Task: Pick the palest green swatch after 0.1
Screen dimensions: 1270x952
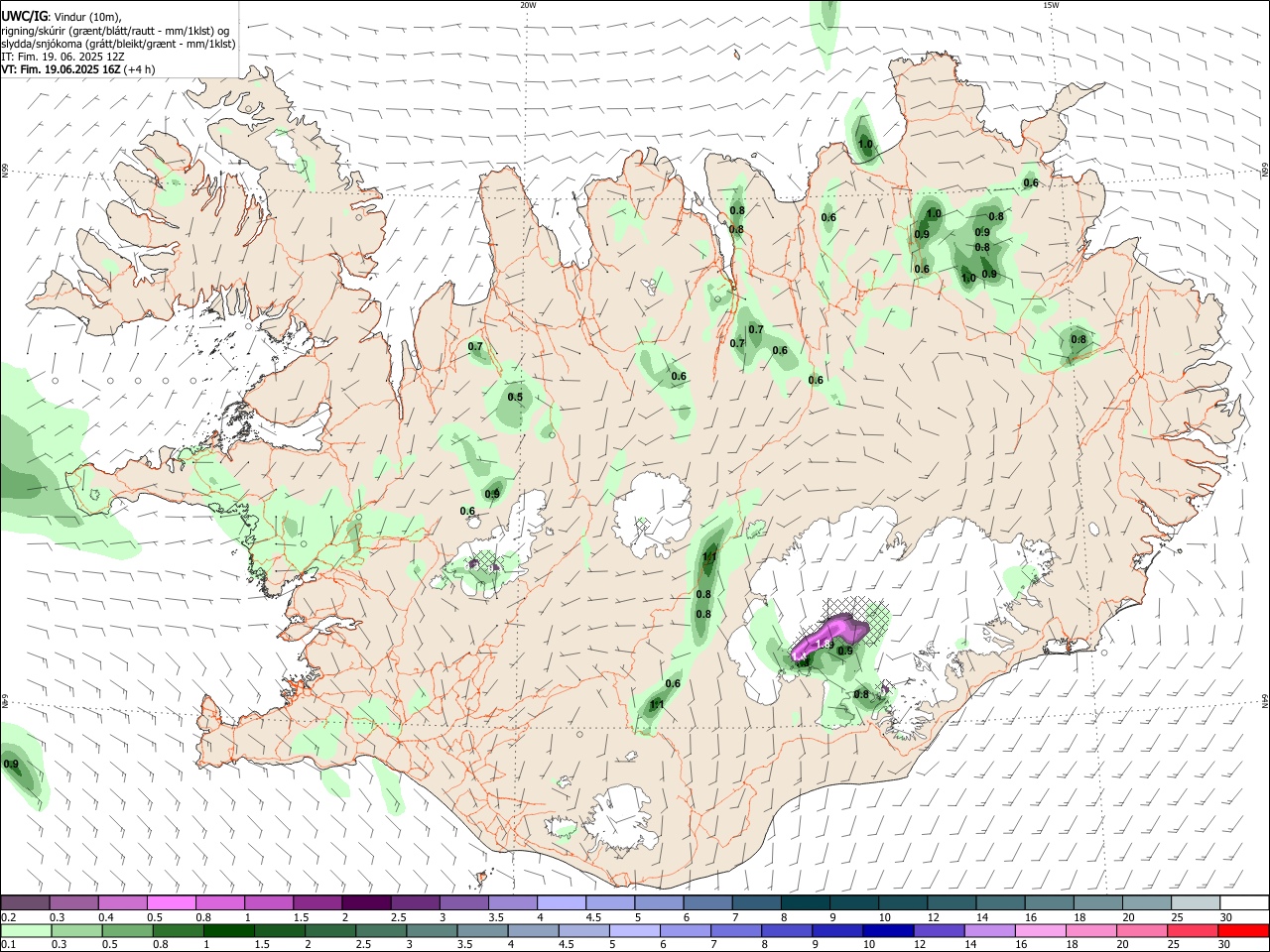Action: (25, 930)
